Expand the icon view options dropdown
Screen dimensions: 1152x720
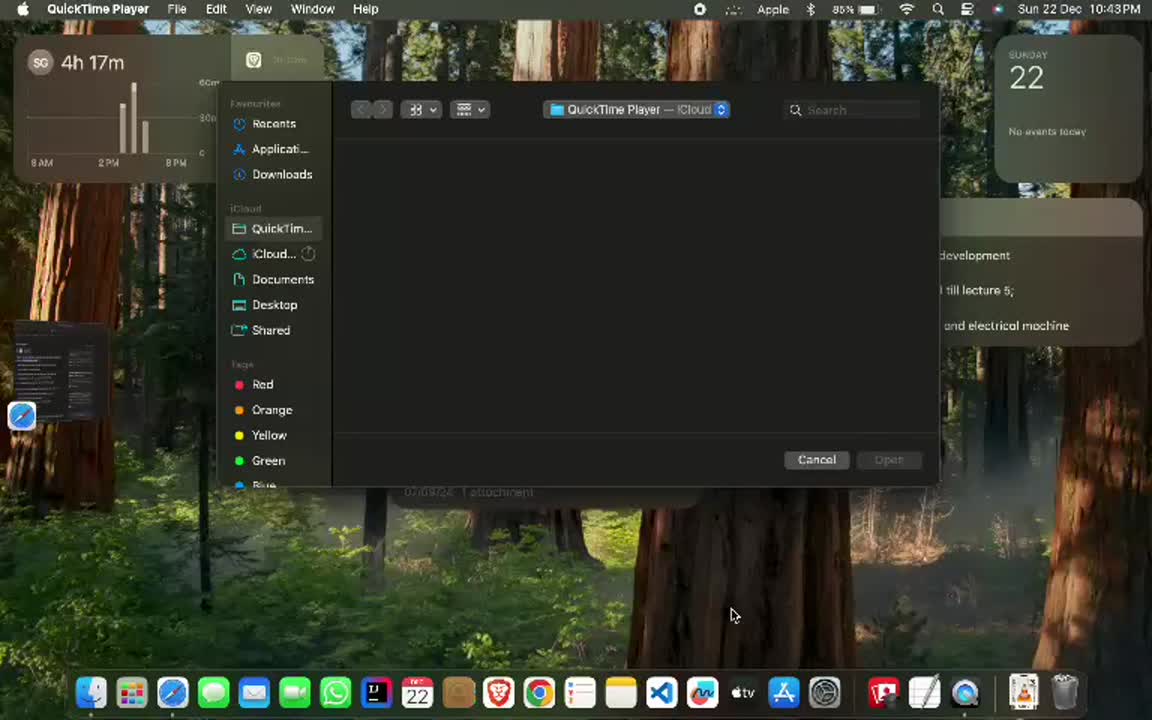423,110
